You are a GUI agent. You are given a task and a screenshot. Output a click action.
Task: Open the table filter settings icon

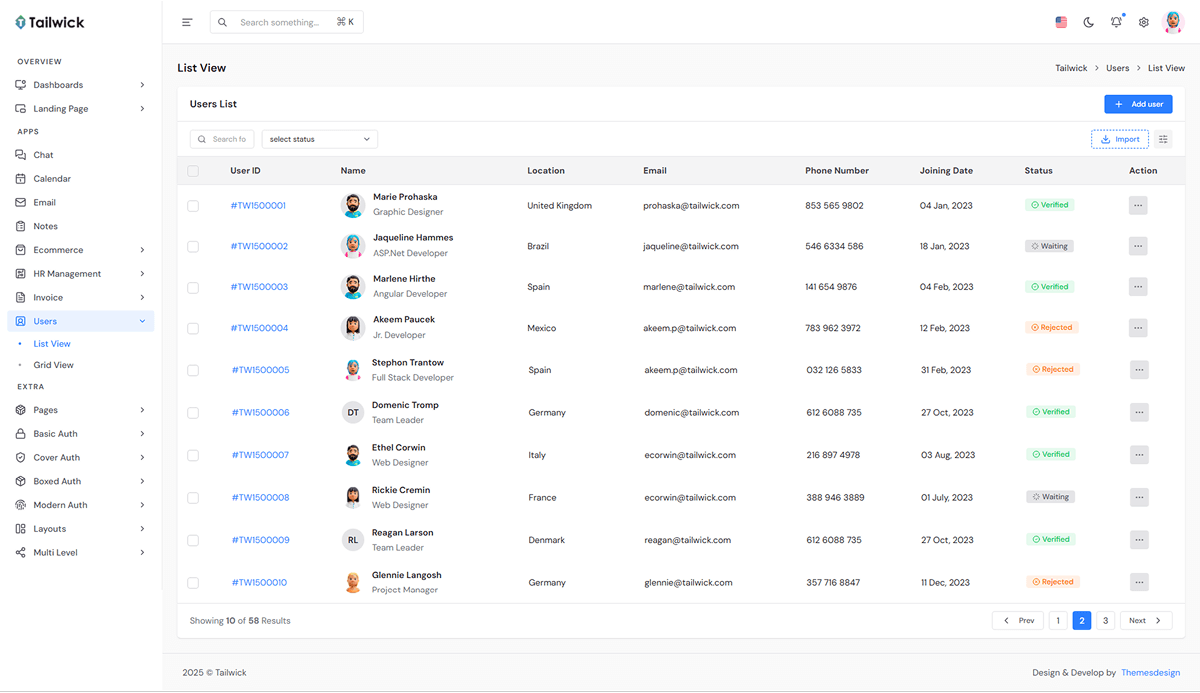coord(1164,139)
